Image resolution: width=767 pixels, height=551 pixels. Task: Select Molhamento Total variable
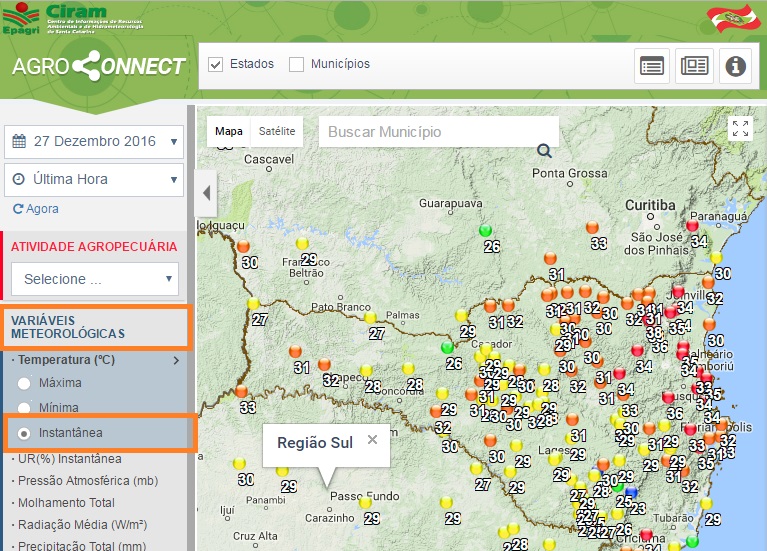pos(66,503)
